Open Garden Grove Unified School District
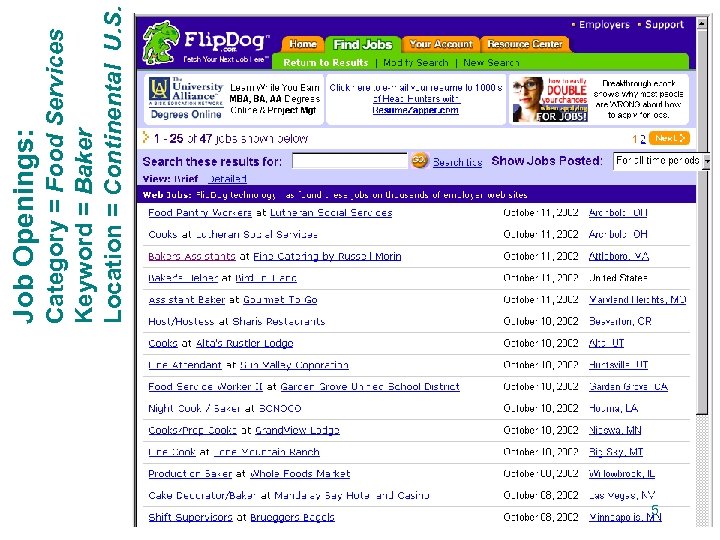This screenshot has width=720, height=540. coord(370,387)
